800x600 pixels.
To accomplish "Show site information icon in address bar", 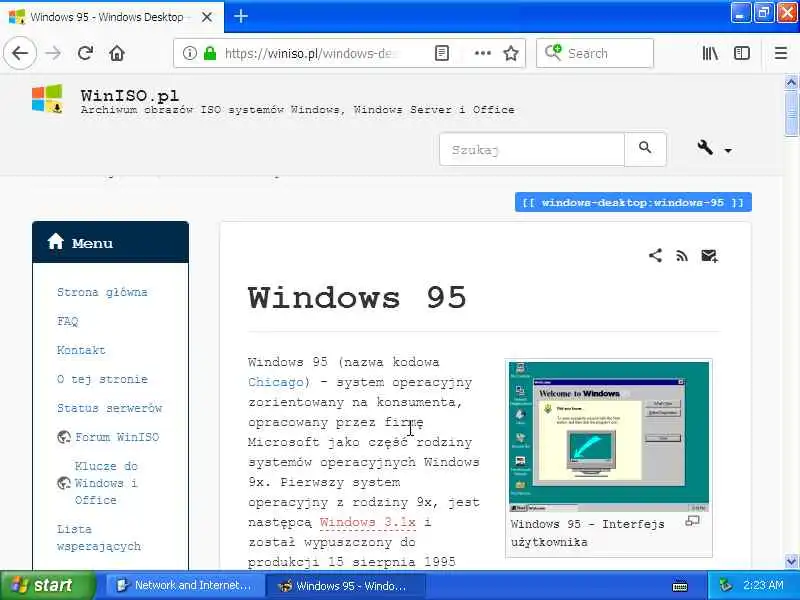I will point(189,53).
